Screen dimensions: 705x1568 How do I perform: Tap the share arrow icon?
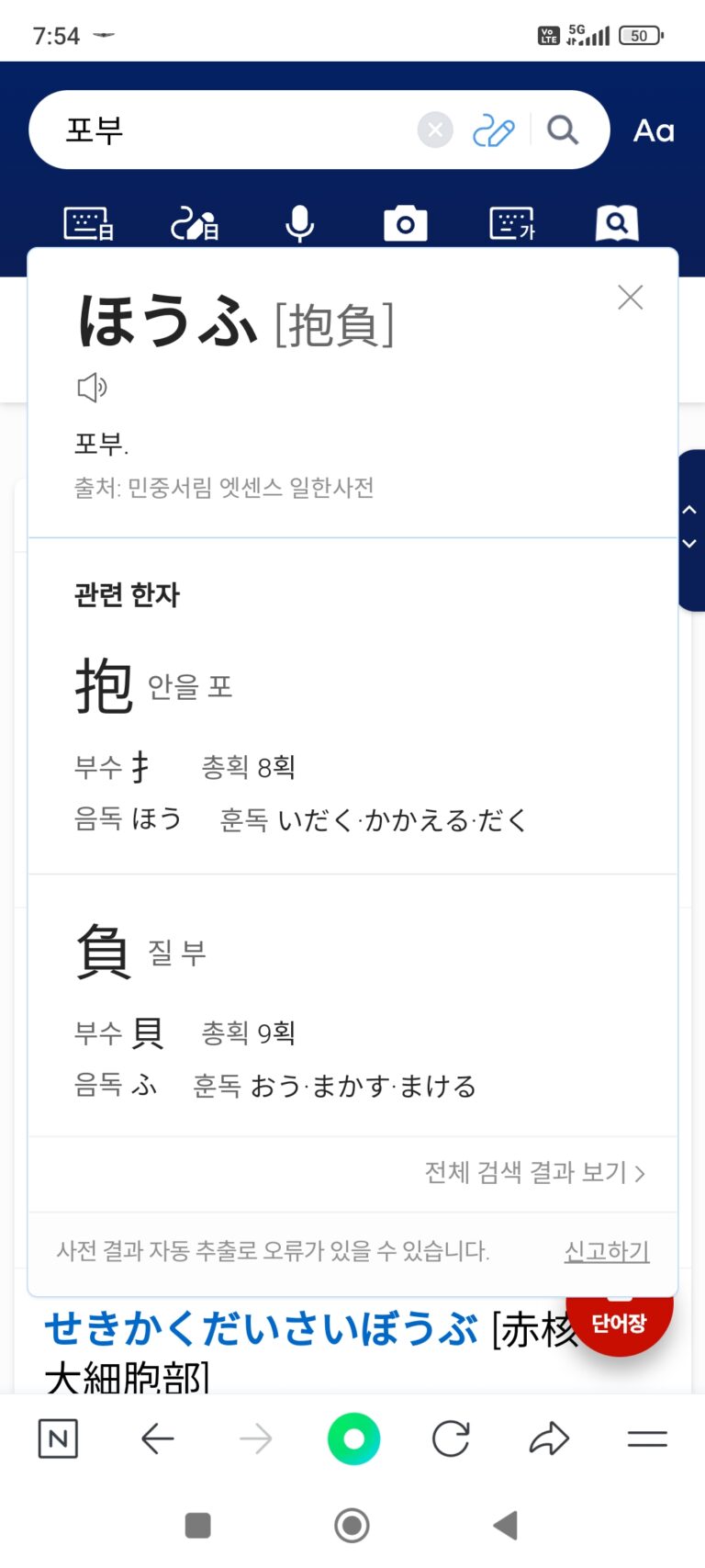[549, 1438]
